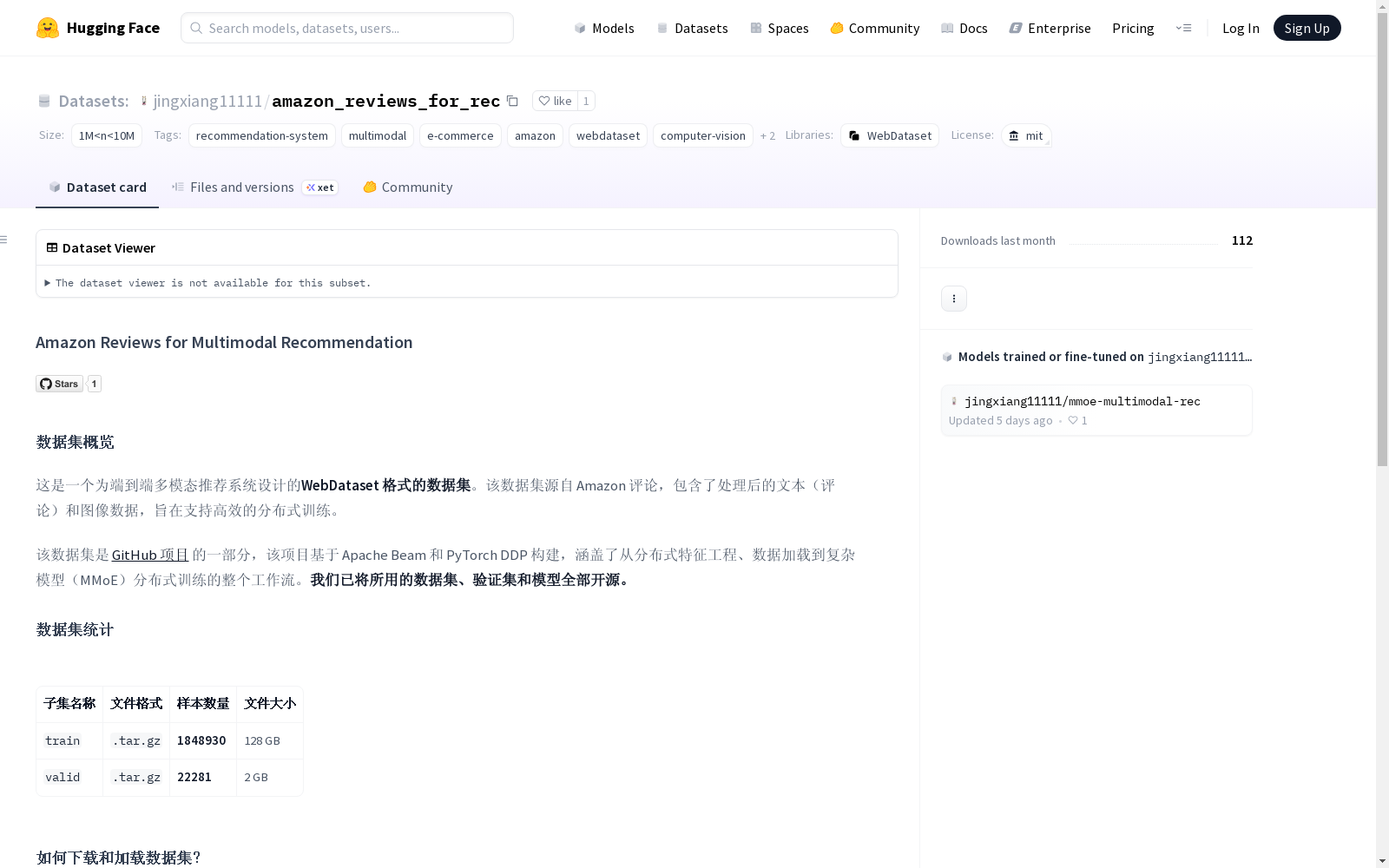This screenshot has height=868, width=1389.
Task: Click Downloads last month value 112
Action: (1242, 240)
